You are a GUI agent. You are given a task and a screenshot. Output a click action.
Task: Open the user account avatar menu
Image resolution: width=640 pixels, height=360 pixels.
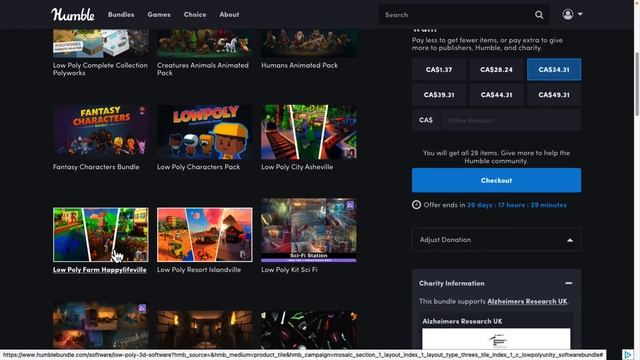pos(568,14)
